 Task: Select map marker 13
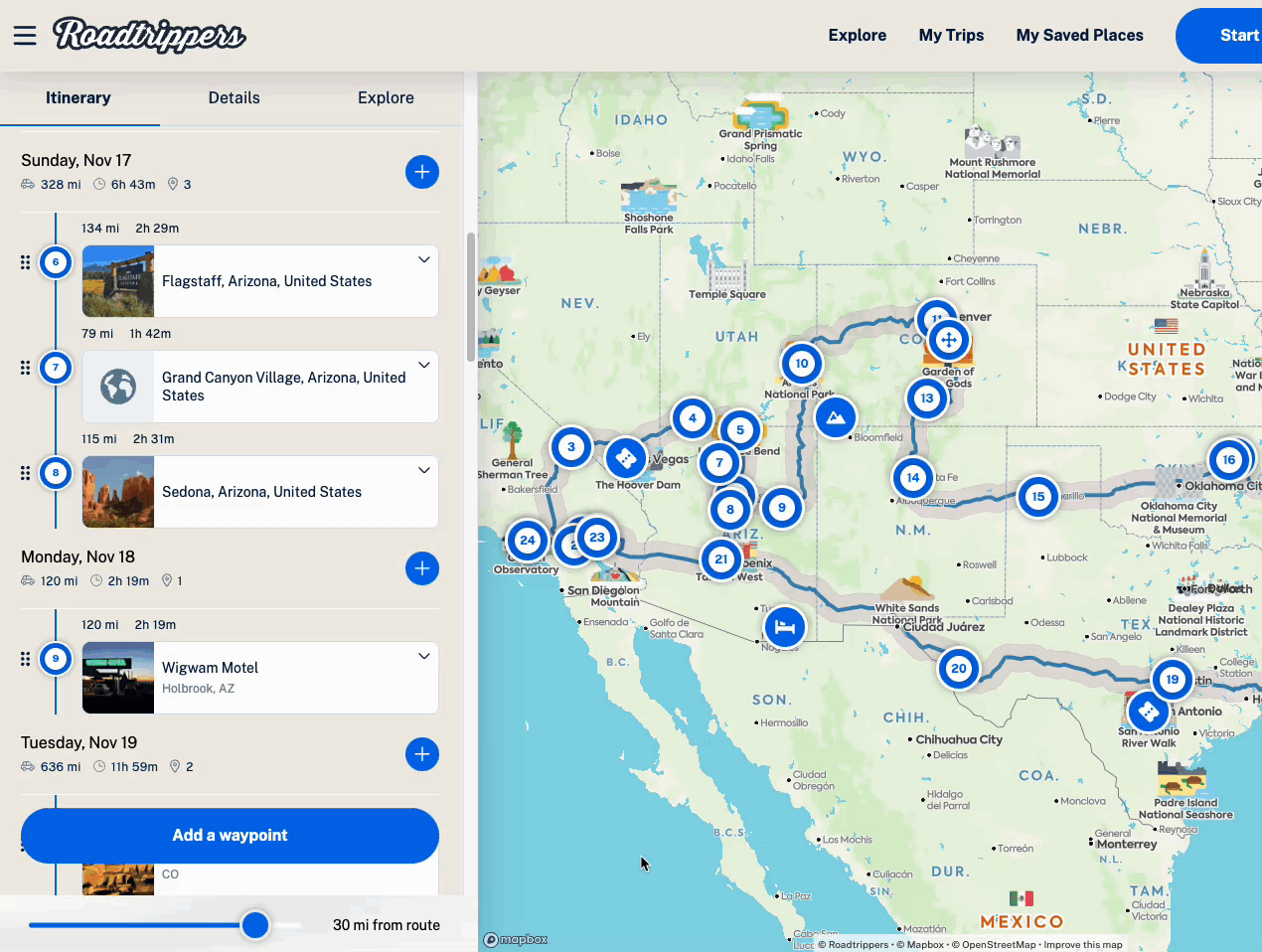coord(927,398)
